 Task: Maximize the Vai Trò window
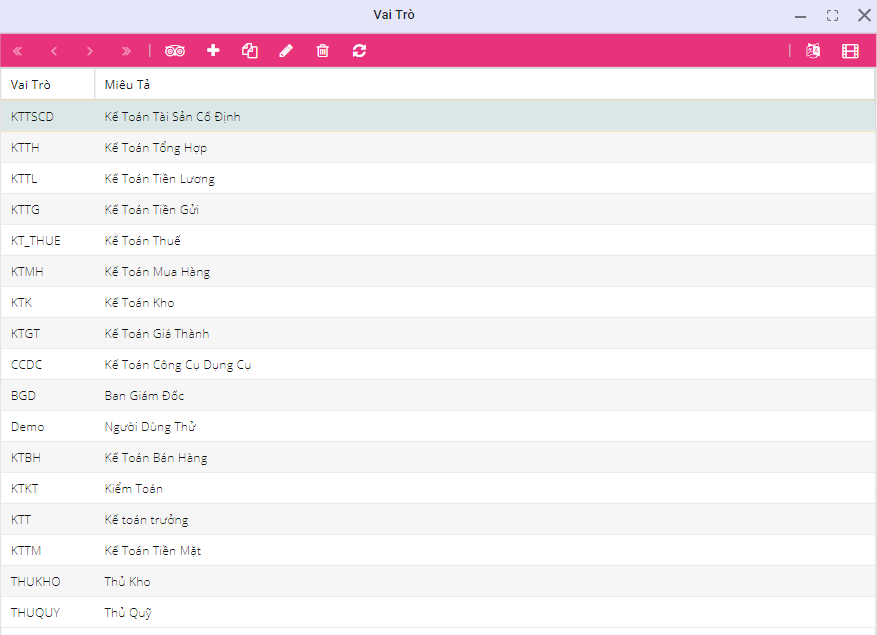coord(832,15)
